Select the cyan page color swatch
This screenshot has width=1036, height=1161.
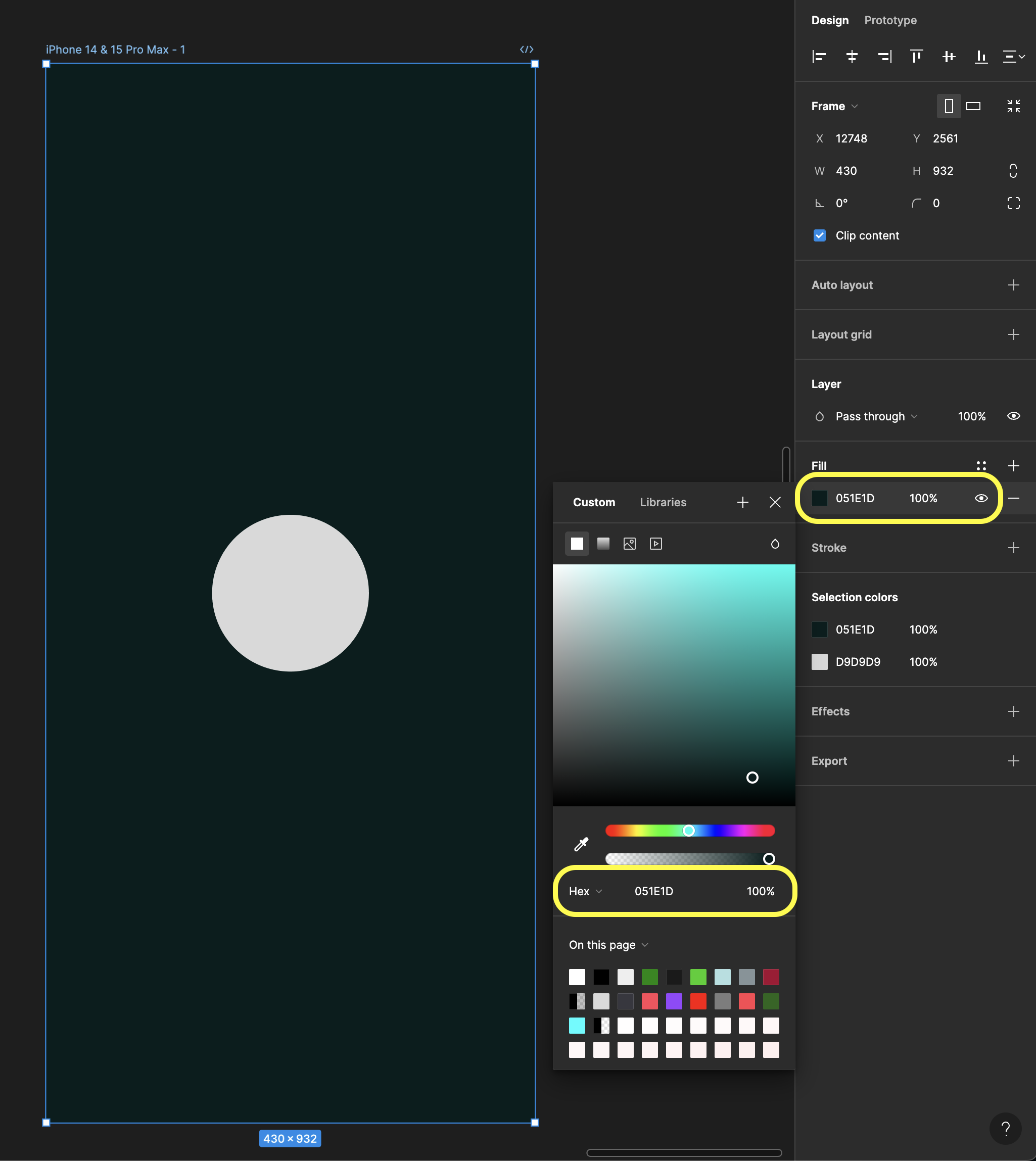[577, 1026]
